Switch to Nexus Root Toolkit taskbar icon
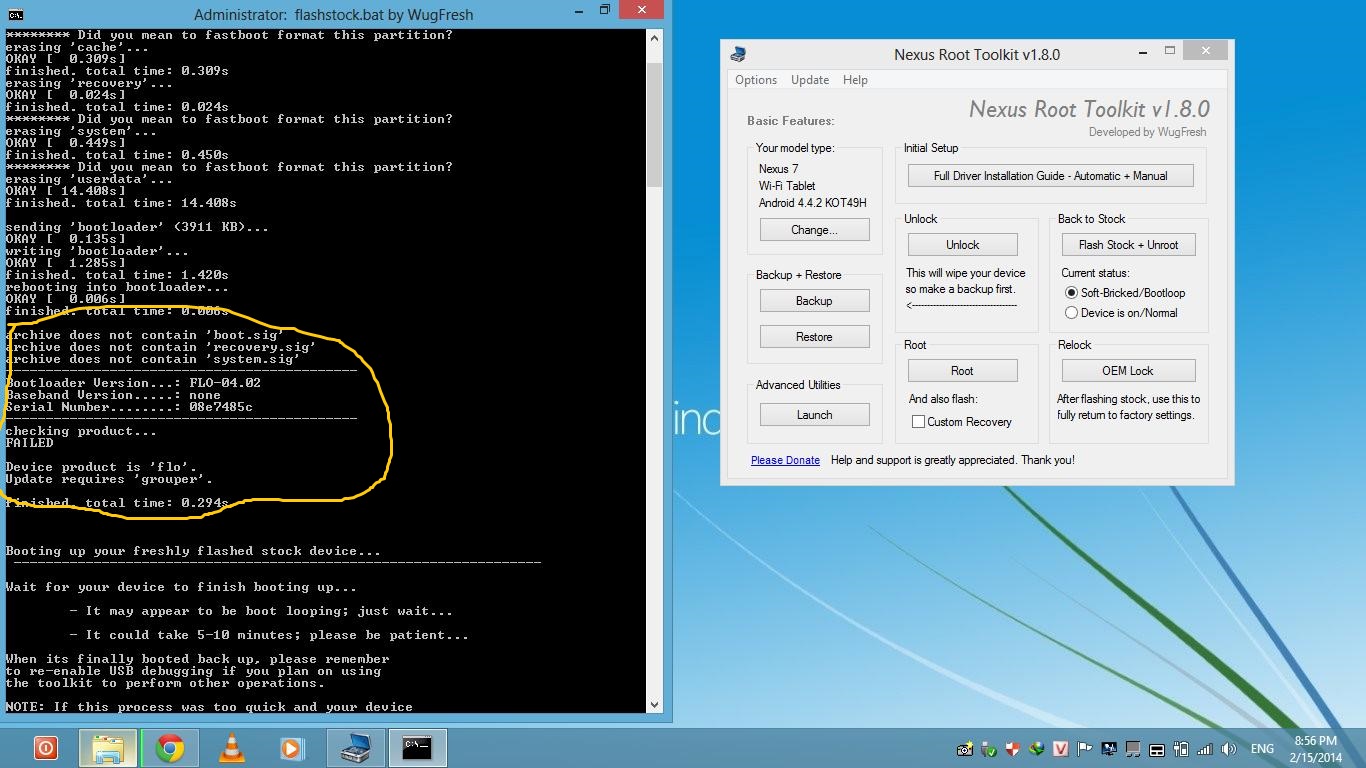 355,747
